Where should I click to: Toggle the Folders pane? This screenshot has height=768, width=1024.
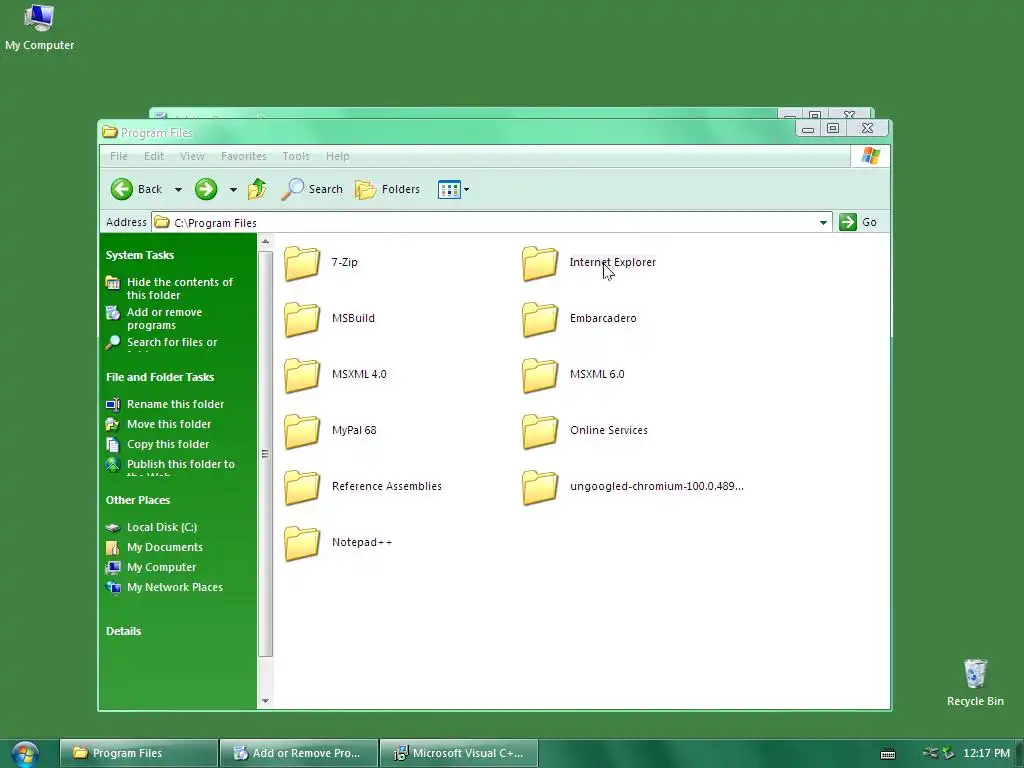click(387, 189)
